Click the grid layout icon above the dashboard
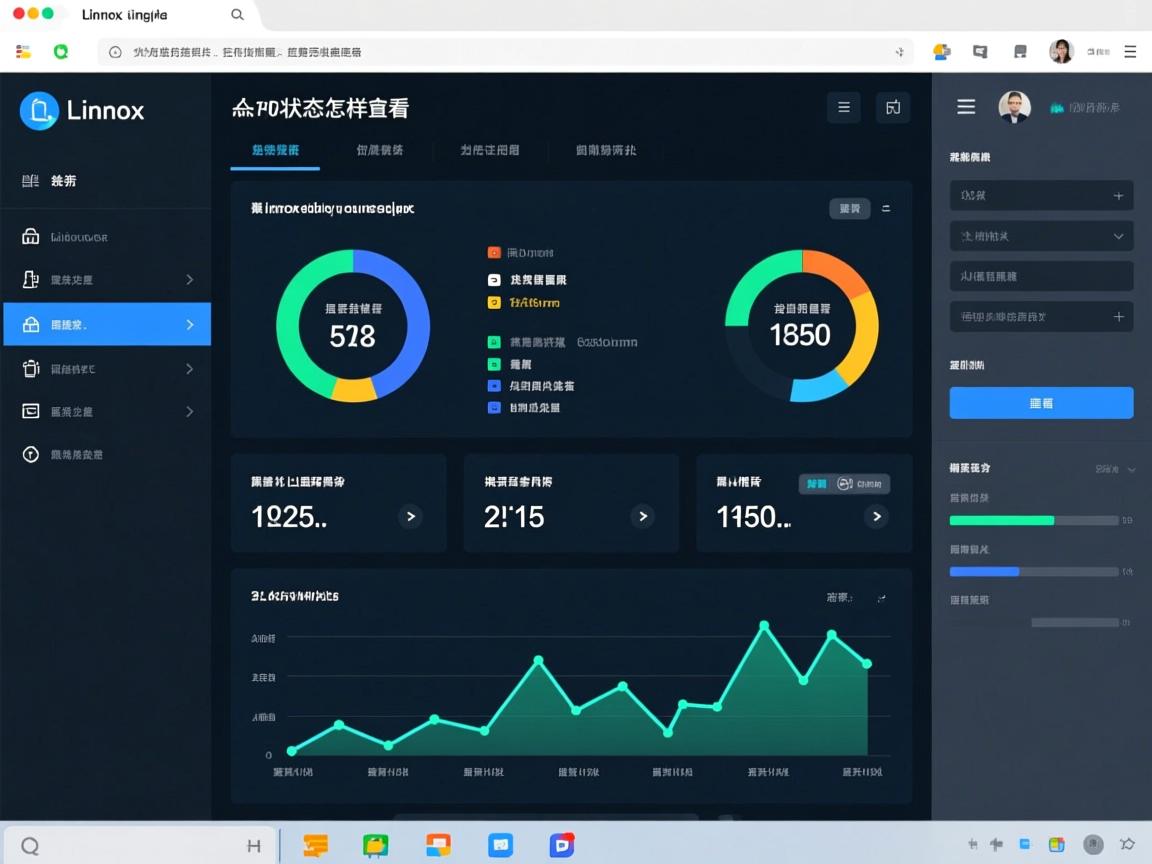Viewport: 1152px width, 864px height. pos(892,107)
